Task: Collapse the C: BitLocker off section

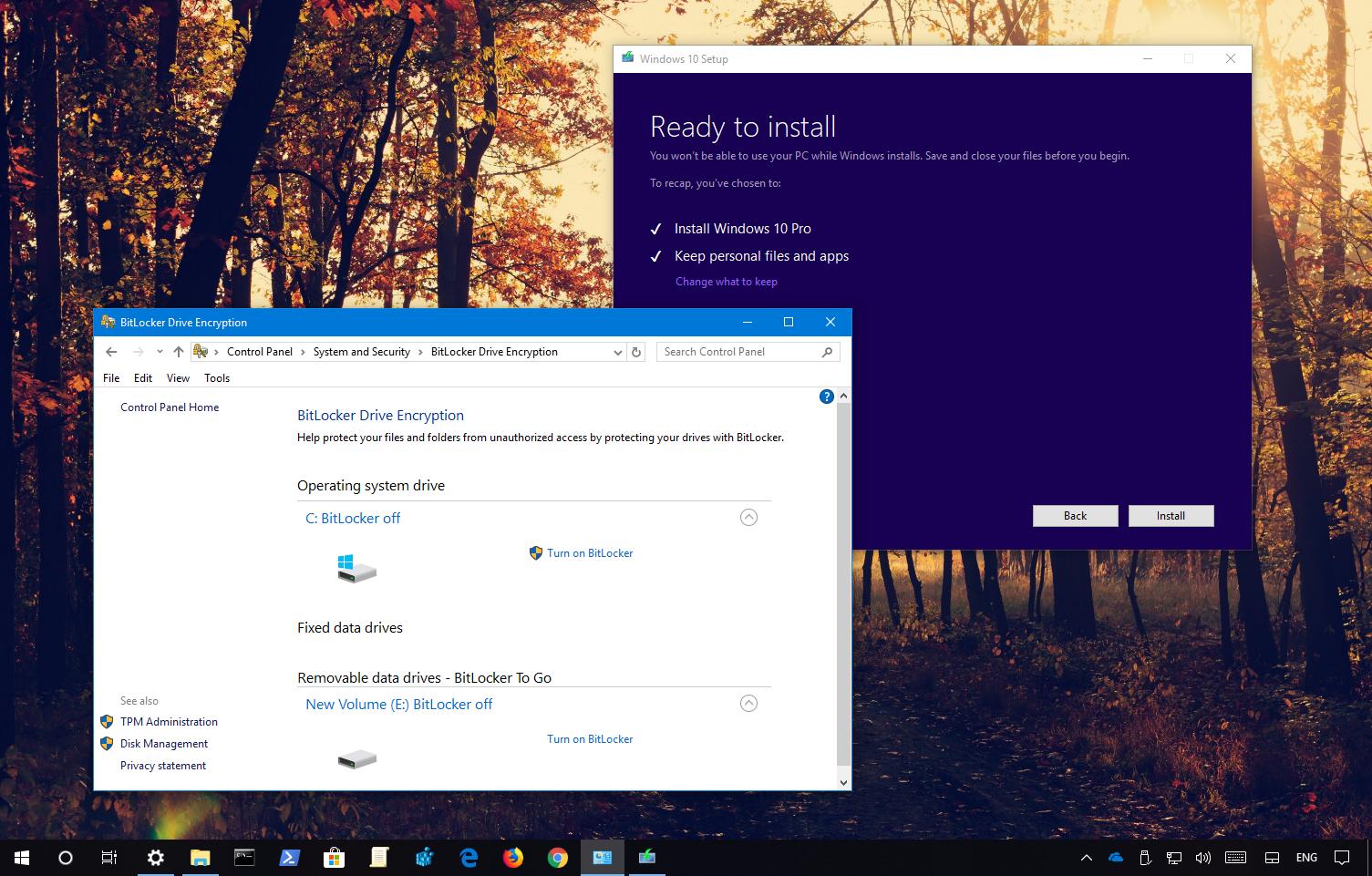Action: click(x=748, y=517)
